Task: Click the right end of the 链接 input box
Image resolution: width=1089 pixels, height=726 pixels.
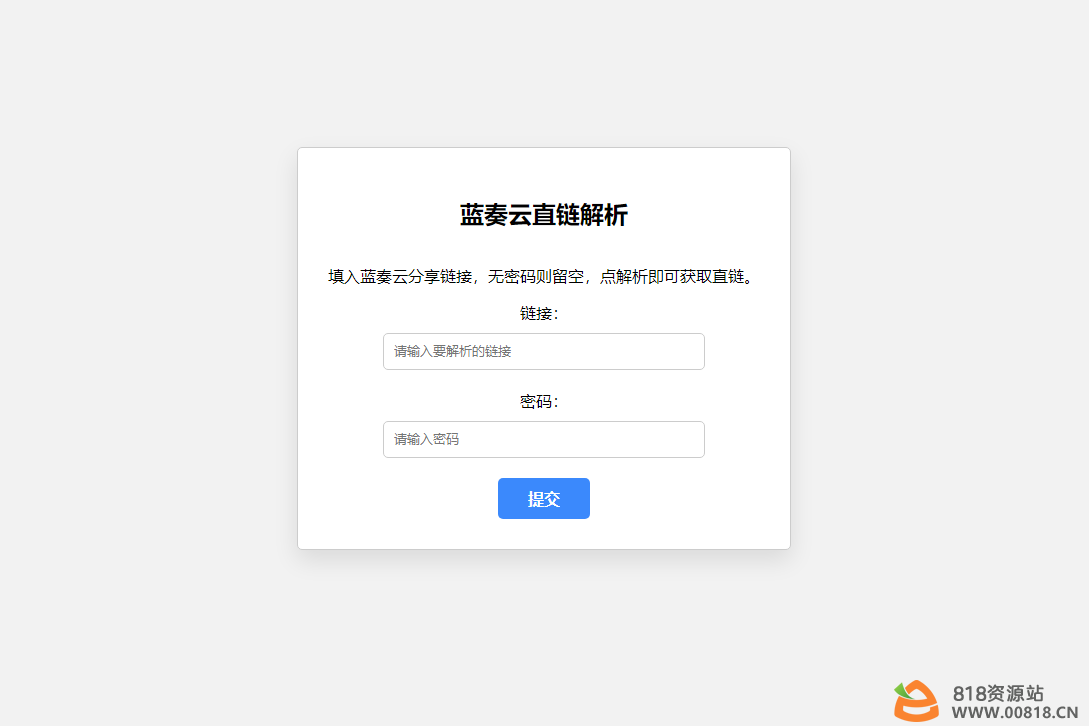Action: 695,352
